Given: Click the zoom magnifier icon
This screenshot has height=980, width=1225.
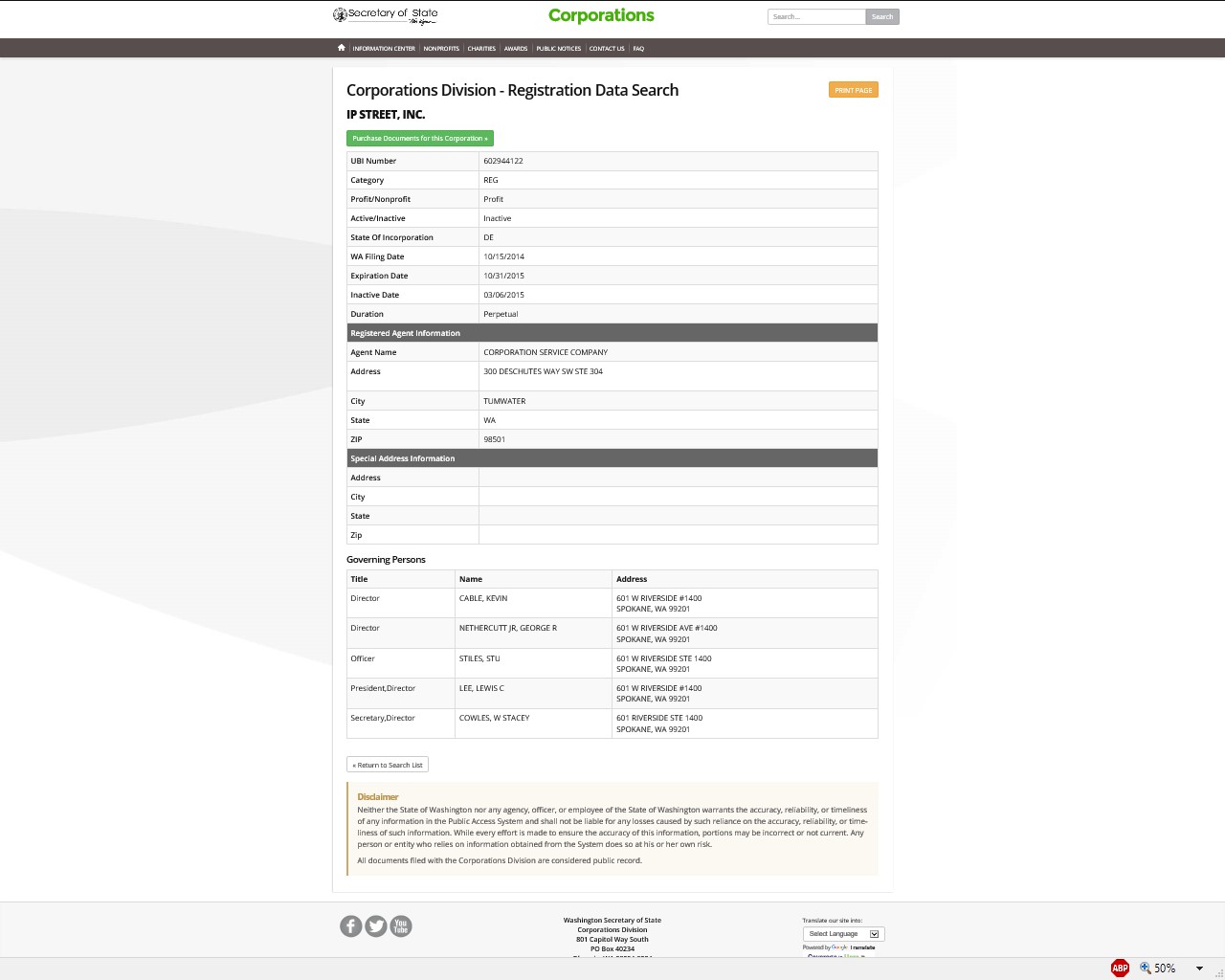Looking at the screenshot, I should pyautogui.click(x=1145, y=968).
